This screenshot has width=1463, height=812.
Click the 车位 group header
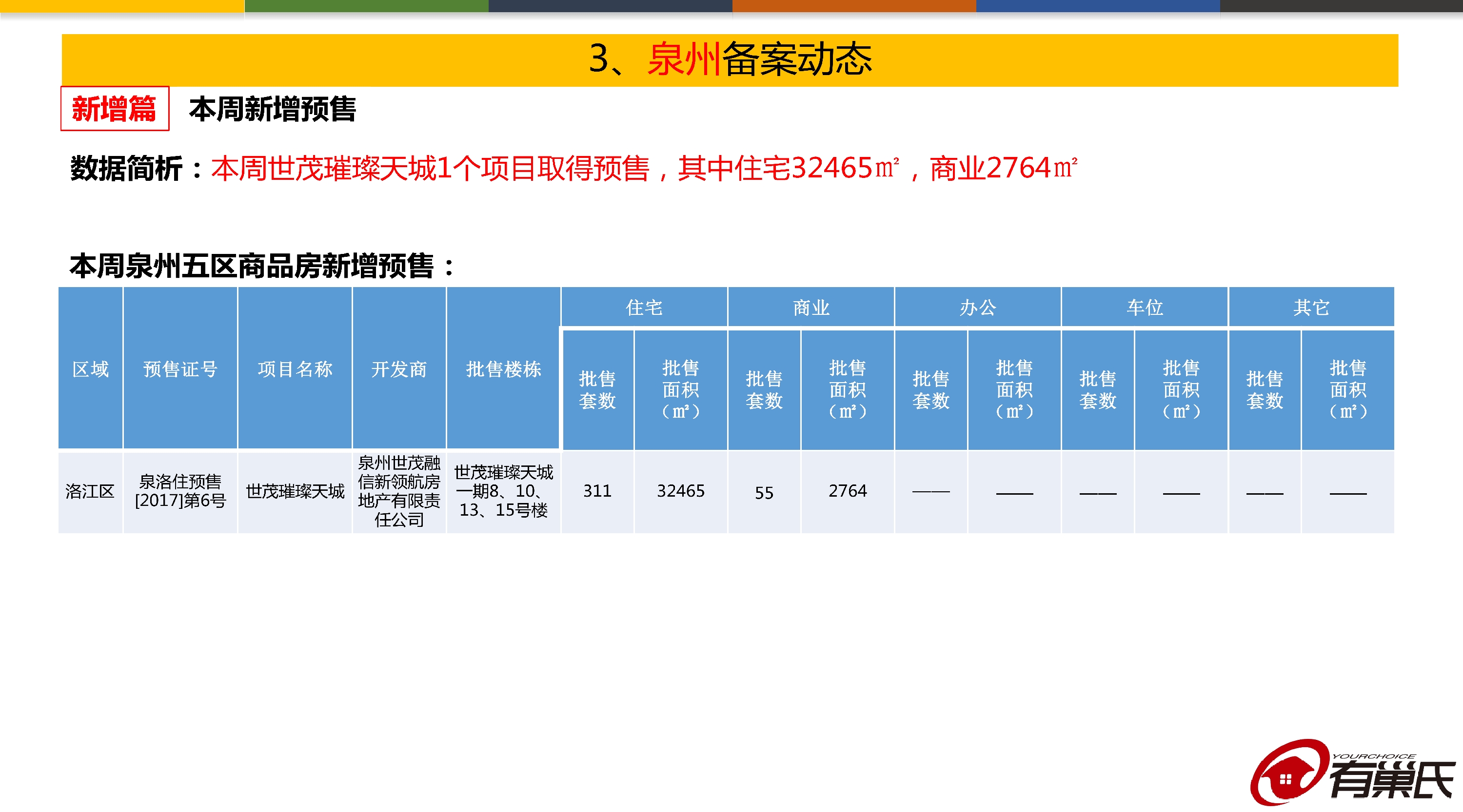click(1145, 307)
